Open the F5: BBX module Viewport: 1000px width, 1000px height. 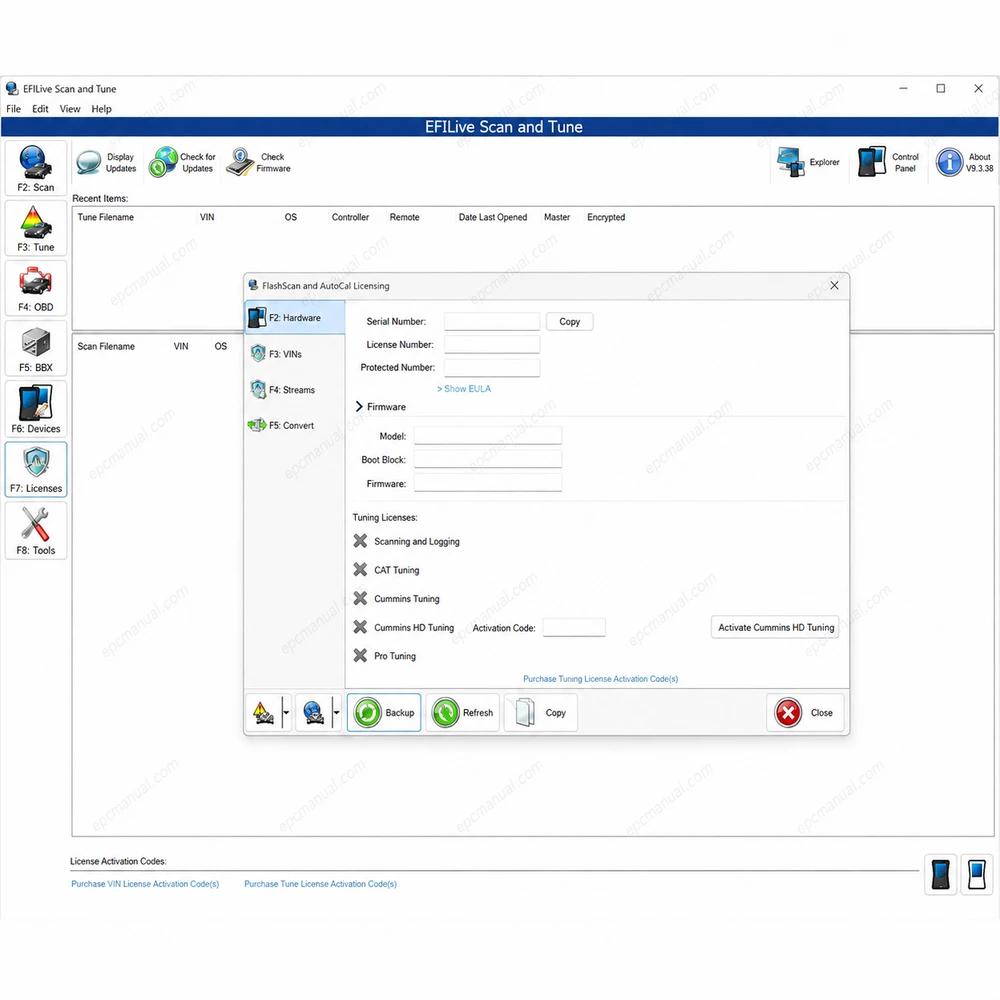36,349
